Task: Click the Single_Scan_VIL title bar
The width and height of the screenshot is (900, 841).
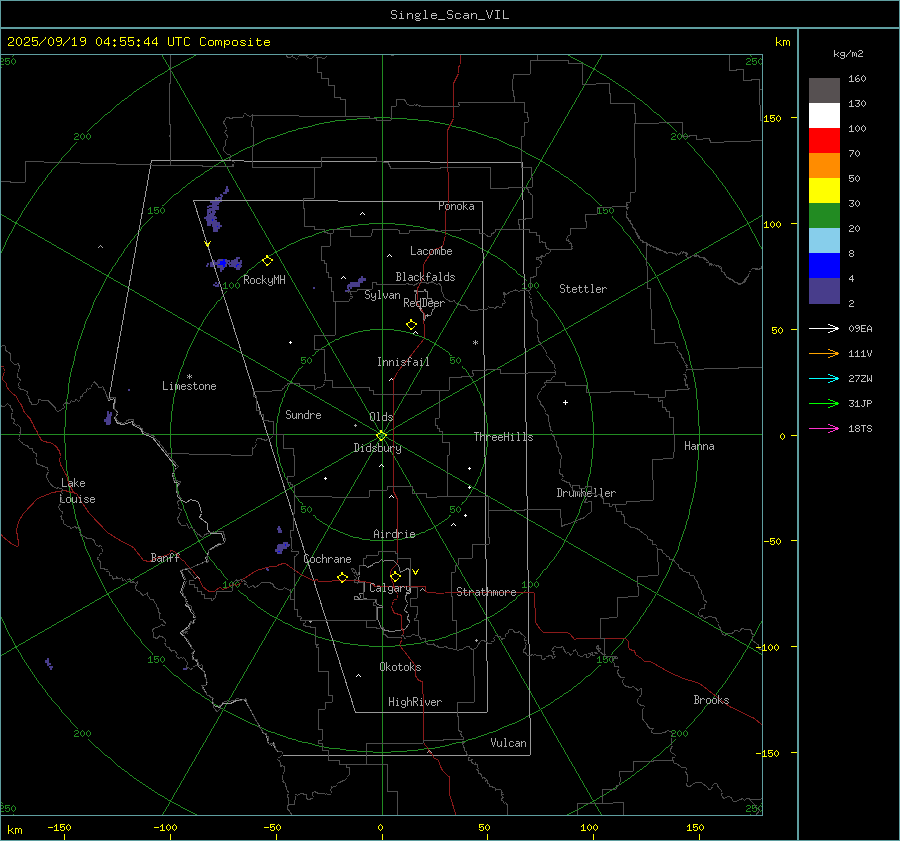Action: click(449, 15)
